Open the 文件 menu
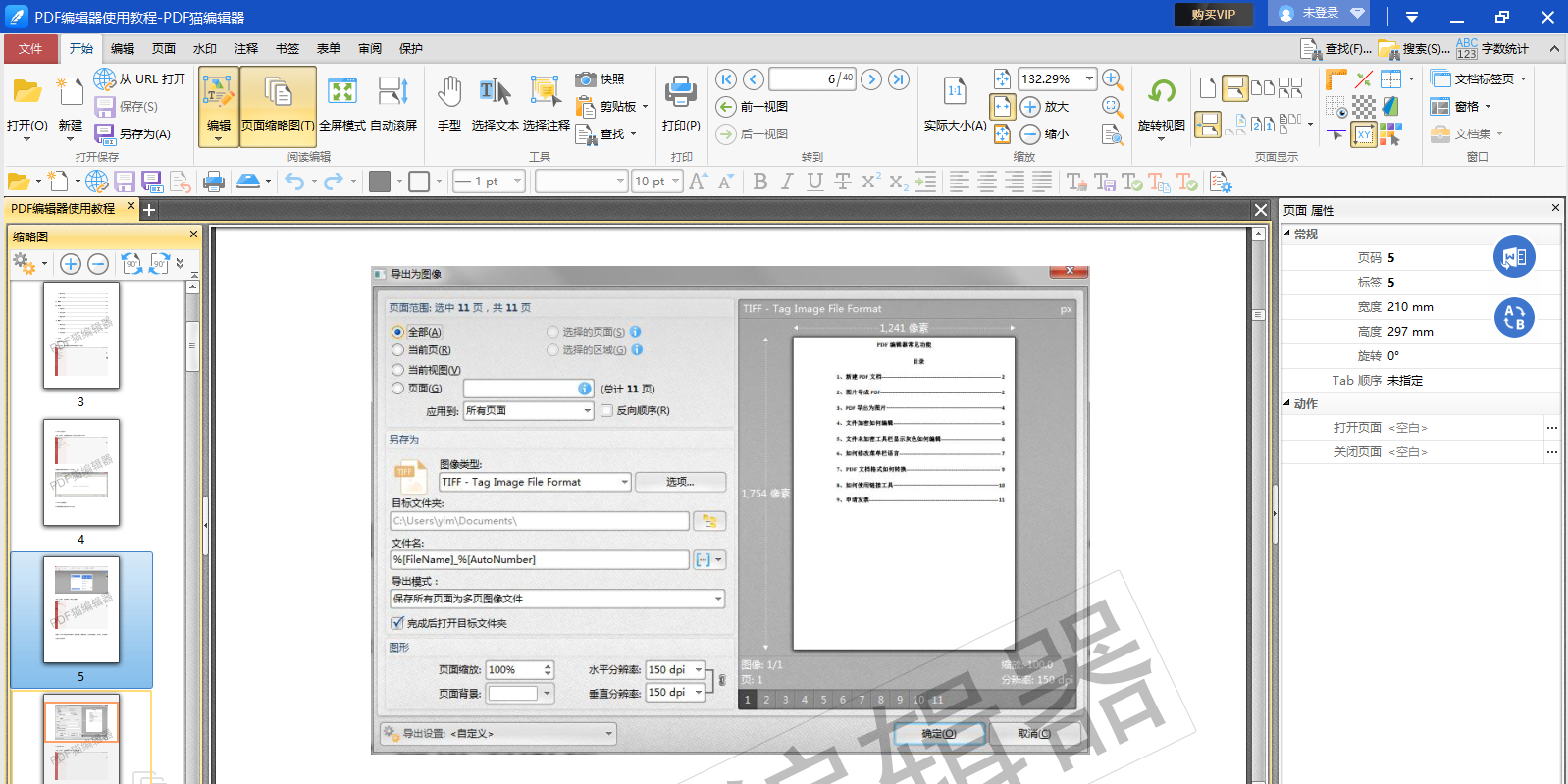 coord(30,49)
